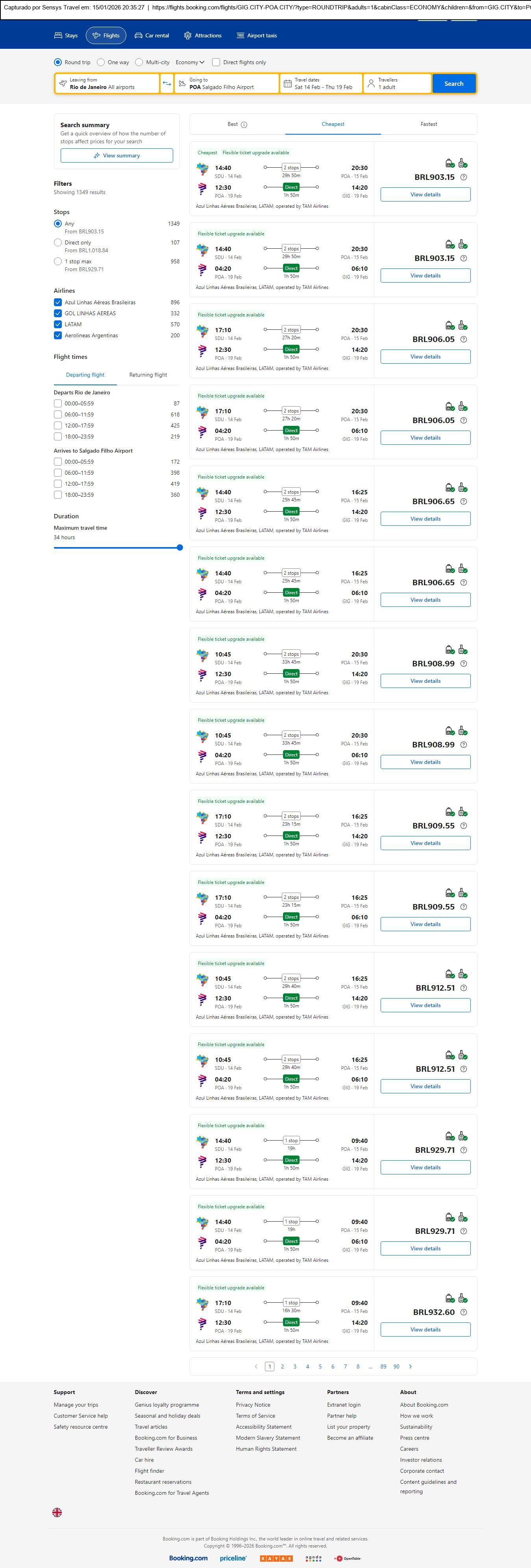Open the Economy cabin class dropdown

click(x=190, y=62)
